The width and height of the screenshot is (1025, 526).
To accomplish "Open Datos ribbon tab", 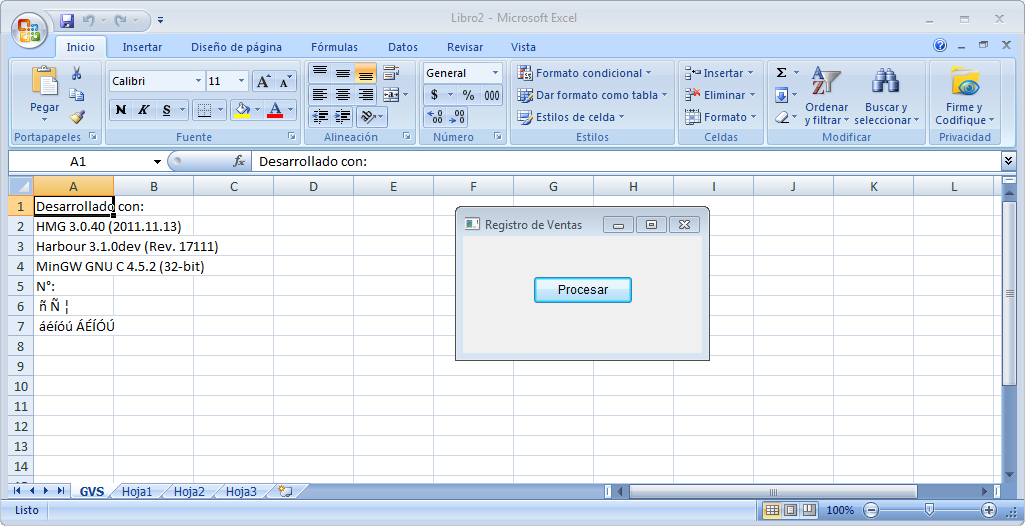I will coord(403,47).
